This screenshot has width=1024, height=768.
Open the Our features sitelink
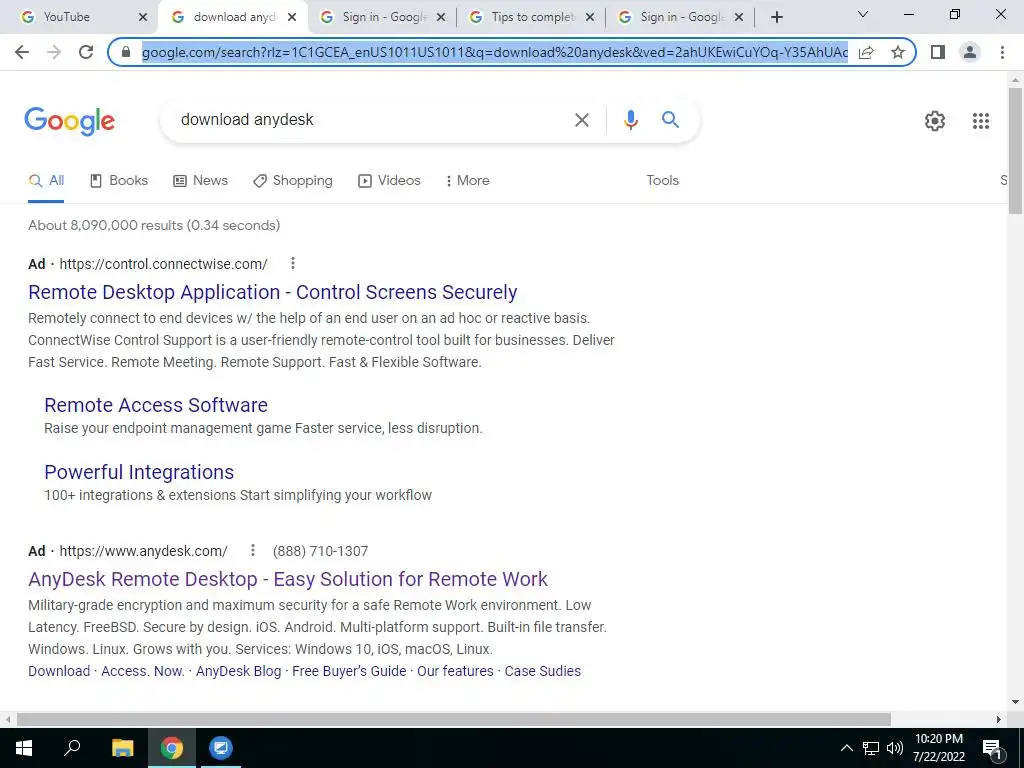[455, 671]
